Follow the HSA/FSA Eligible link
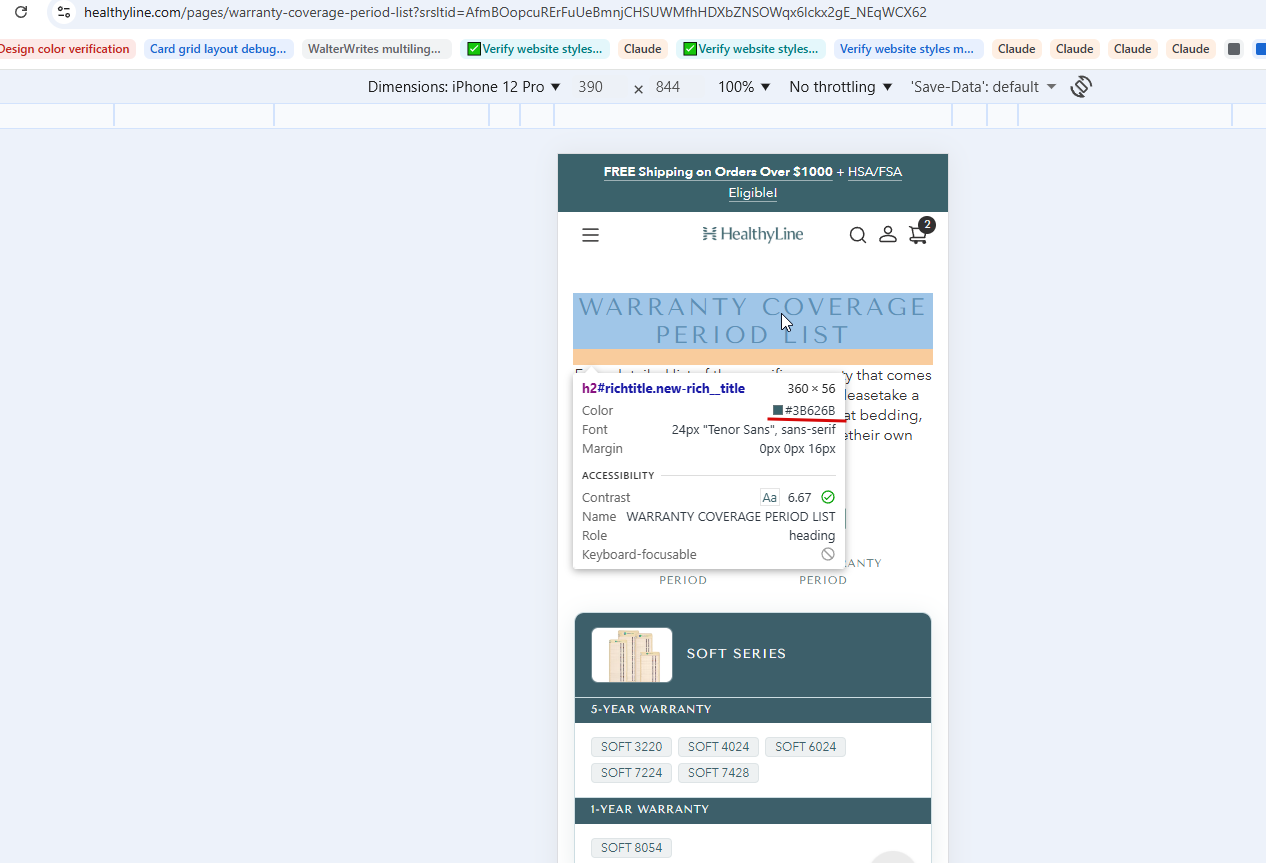 tap(875, 172)
